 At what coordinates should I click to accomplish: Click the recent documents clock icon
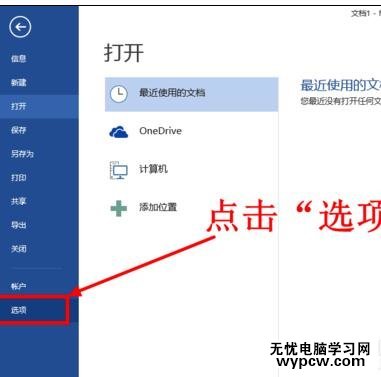119,94
